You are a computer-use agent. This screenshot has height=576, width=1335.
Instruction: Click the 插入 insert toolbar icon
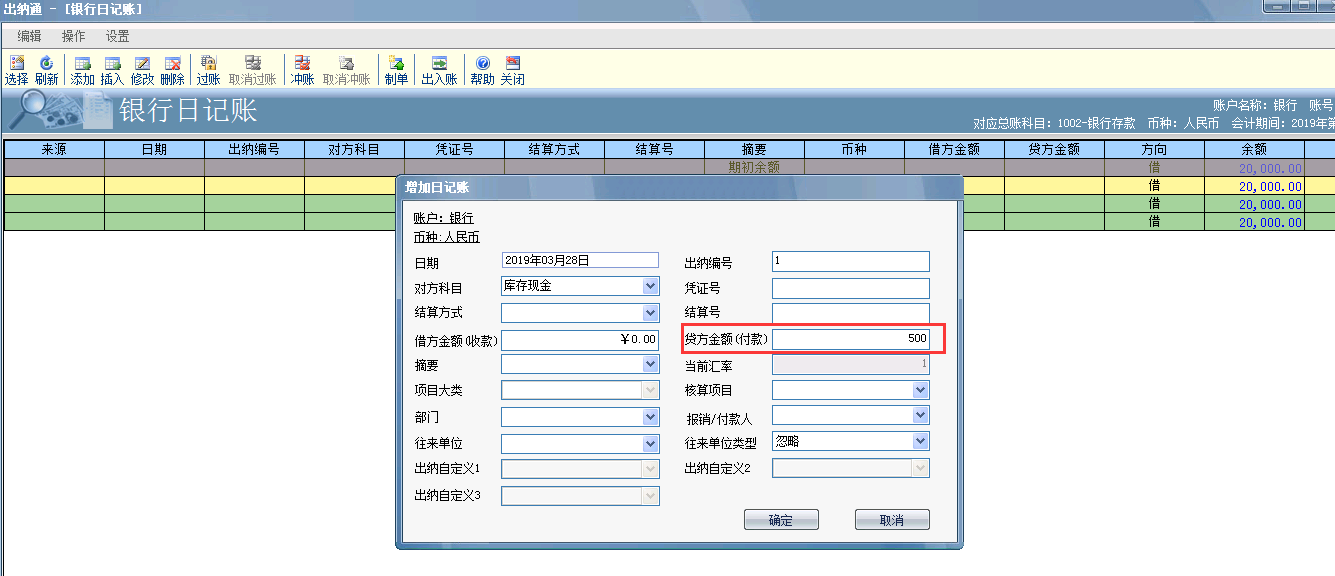[112, 64]
